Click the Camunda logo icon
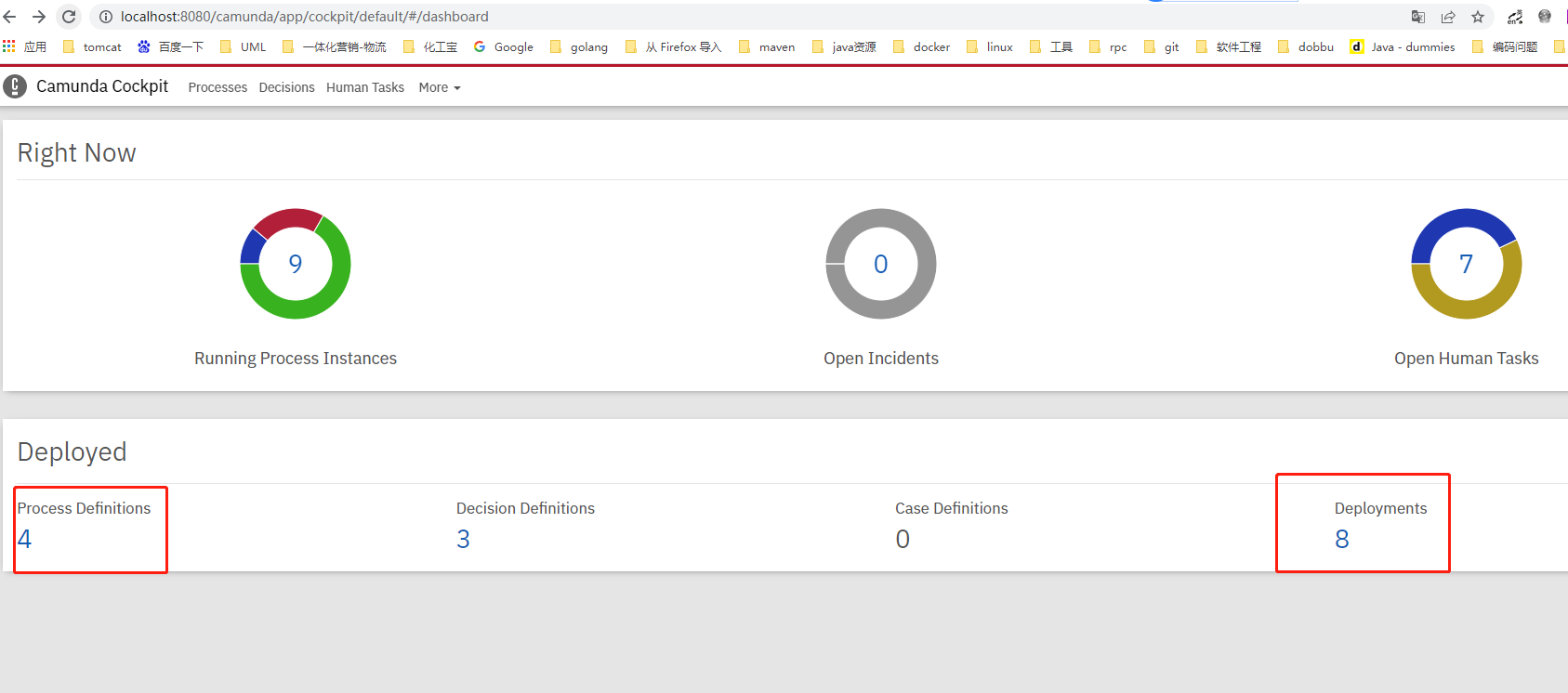This screenshot has height=693, width=1568. [x=15, y=86]
